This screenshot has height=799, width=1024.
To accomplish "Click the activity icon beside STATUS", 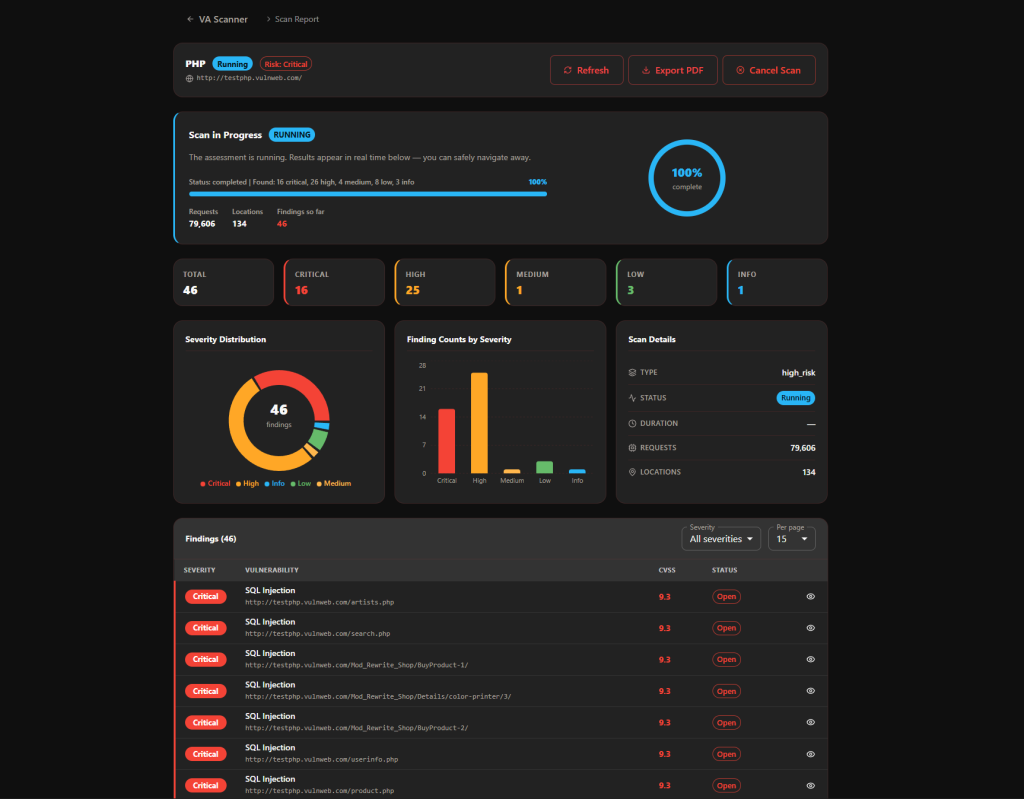I will [632, 398].
